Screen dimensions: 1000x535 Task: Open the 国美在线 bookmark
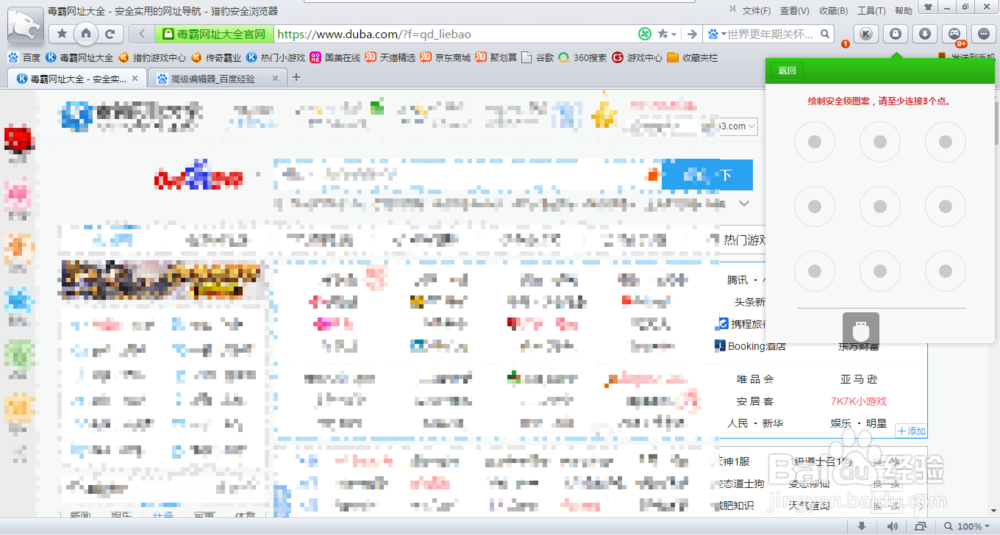click(335, 57)
